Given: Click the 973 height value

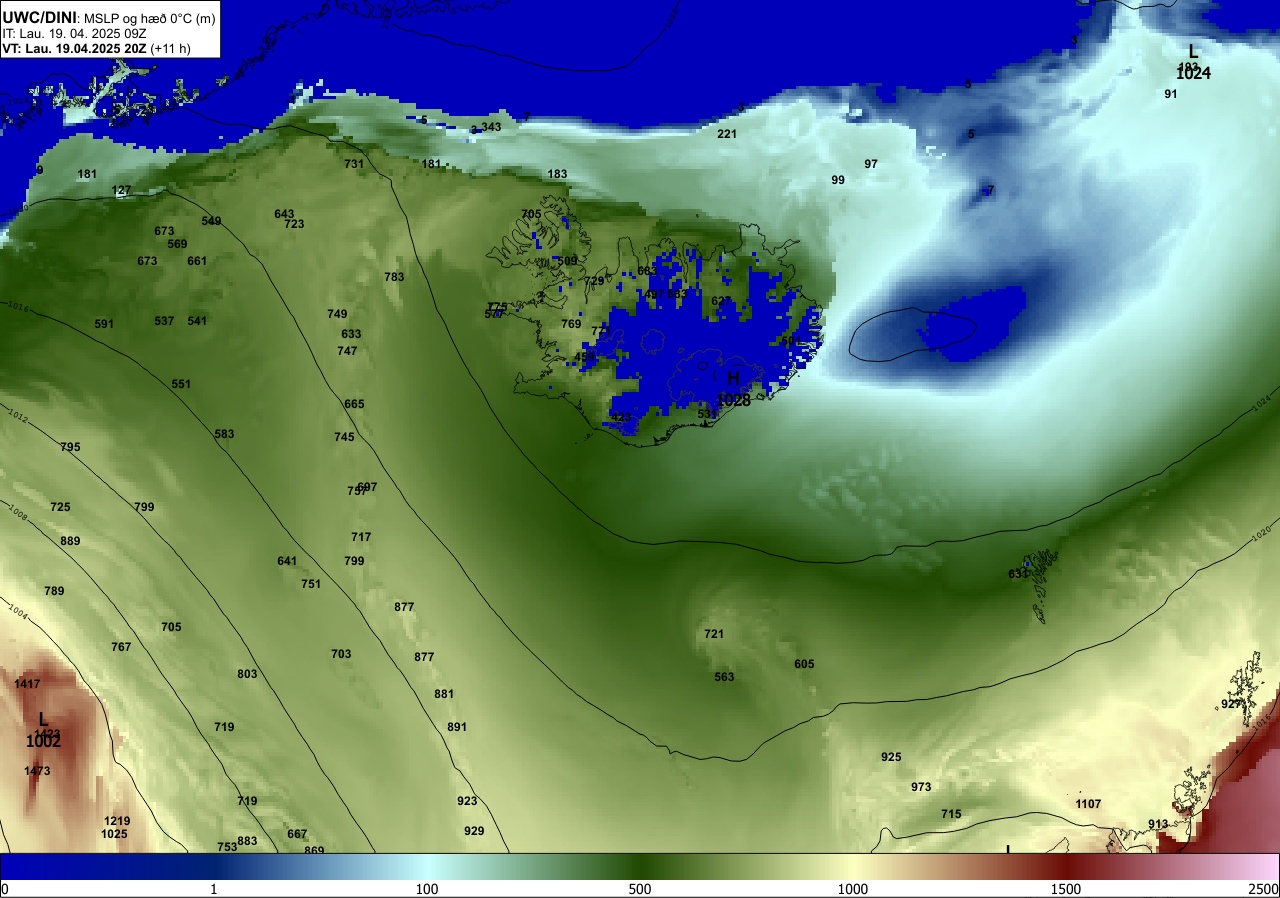Looking at the screenshot, I should (x=921, y=787).
